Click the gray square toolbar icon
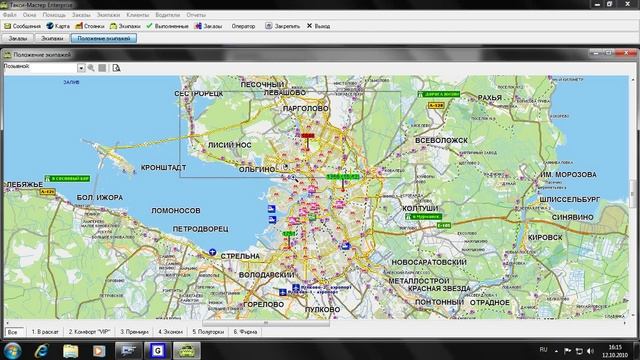 click(102, 68)
